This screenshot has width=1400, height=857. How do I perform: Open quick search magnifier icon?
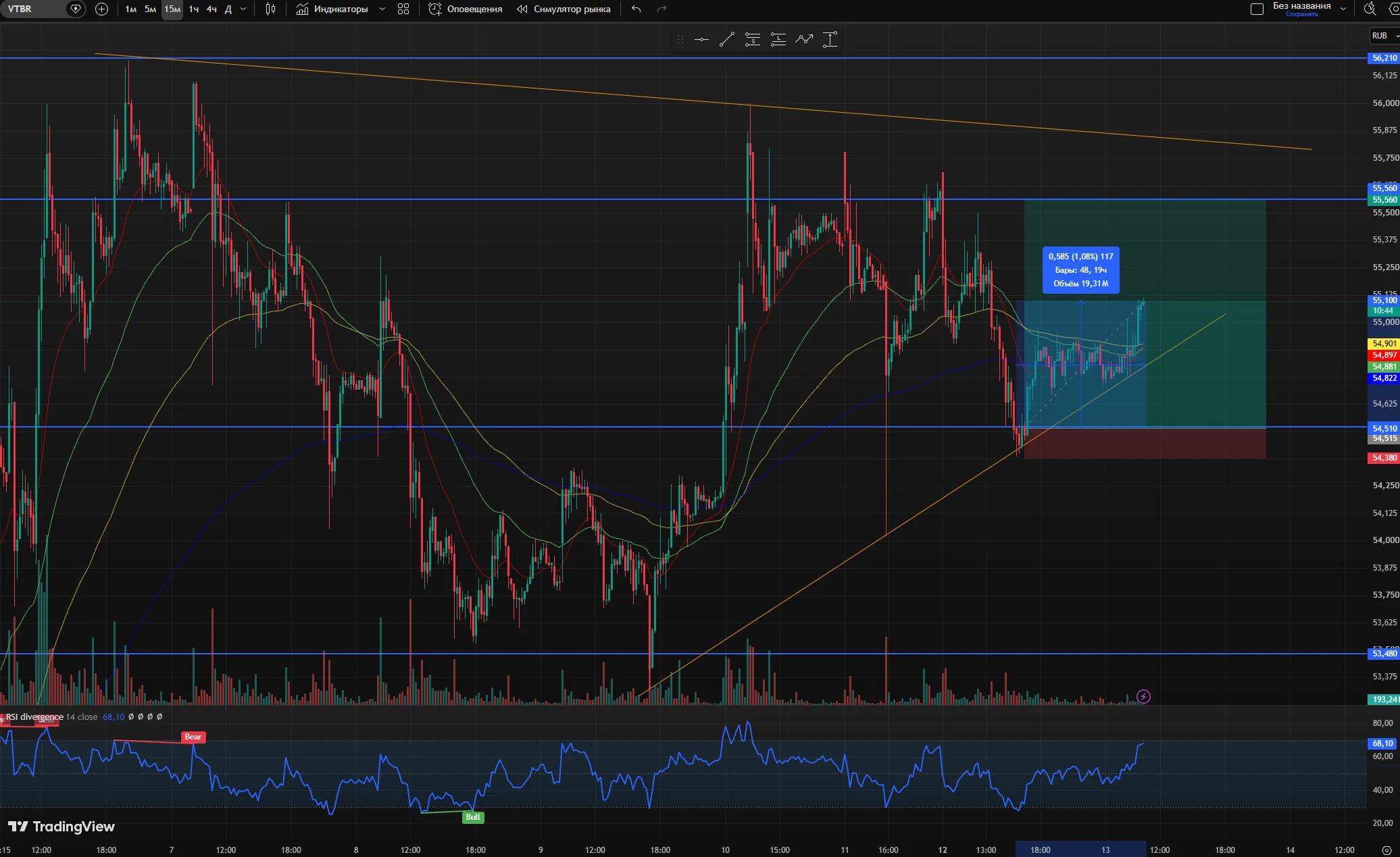[1370, 9]
